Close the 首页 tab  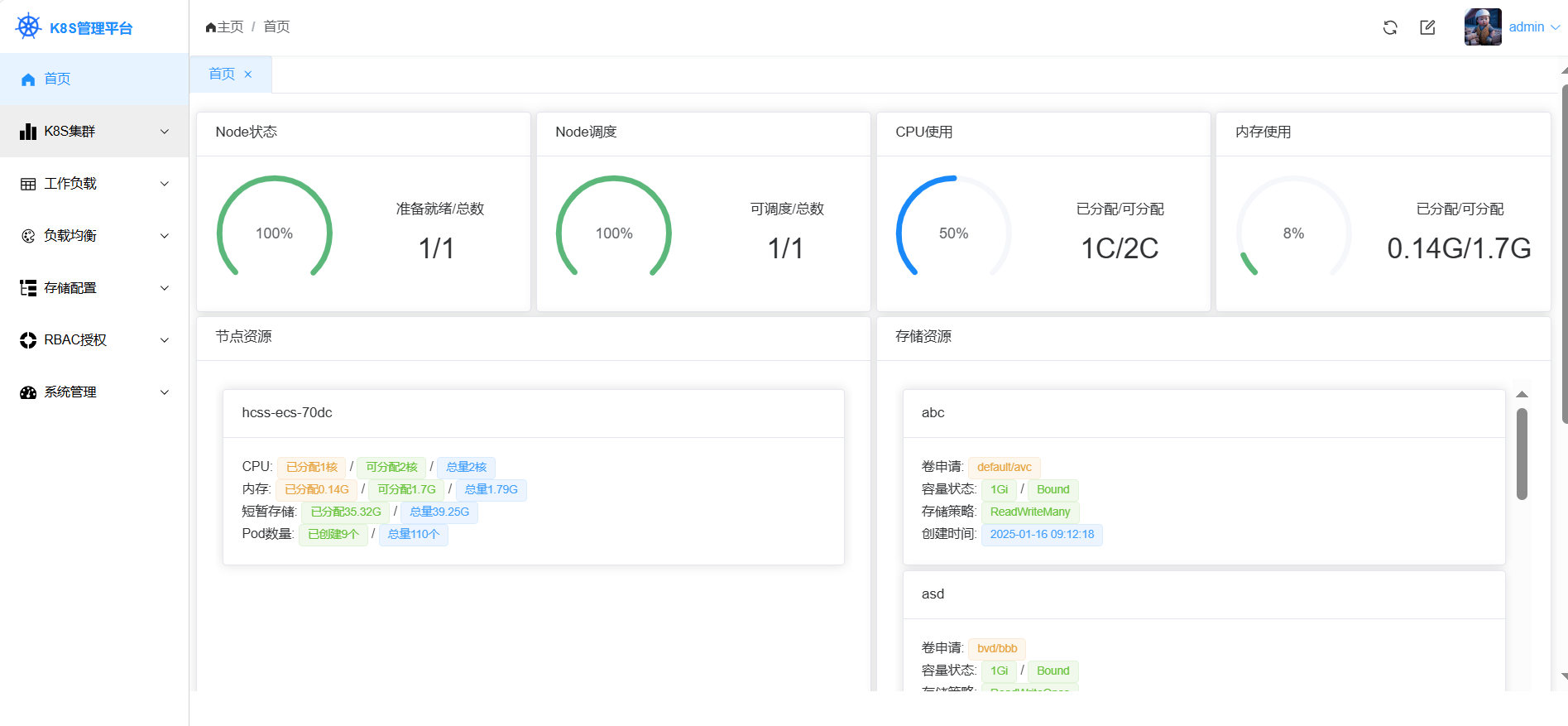248,75
